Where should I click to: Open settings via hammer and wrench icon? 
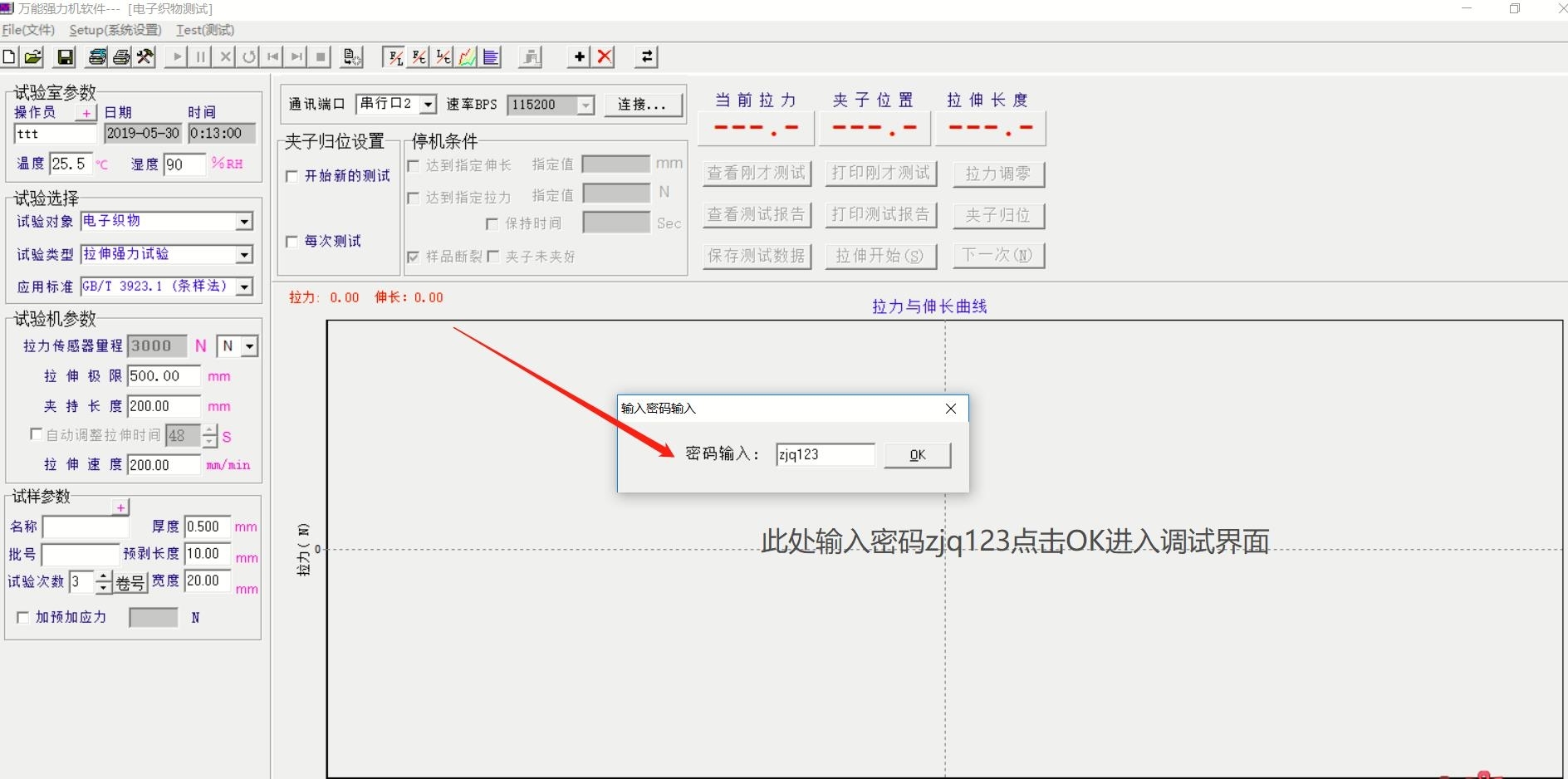(x=146, y=57)
